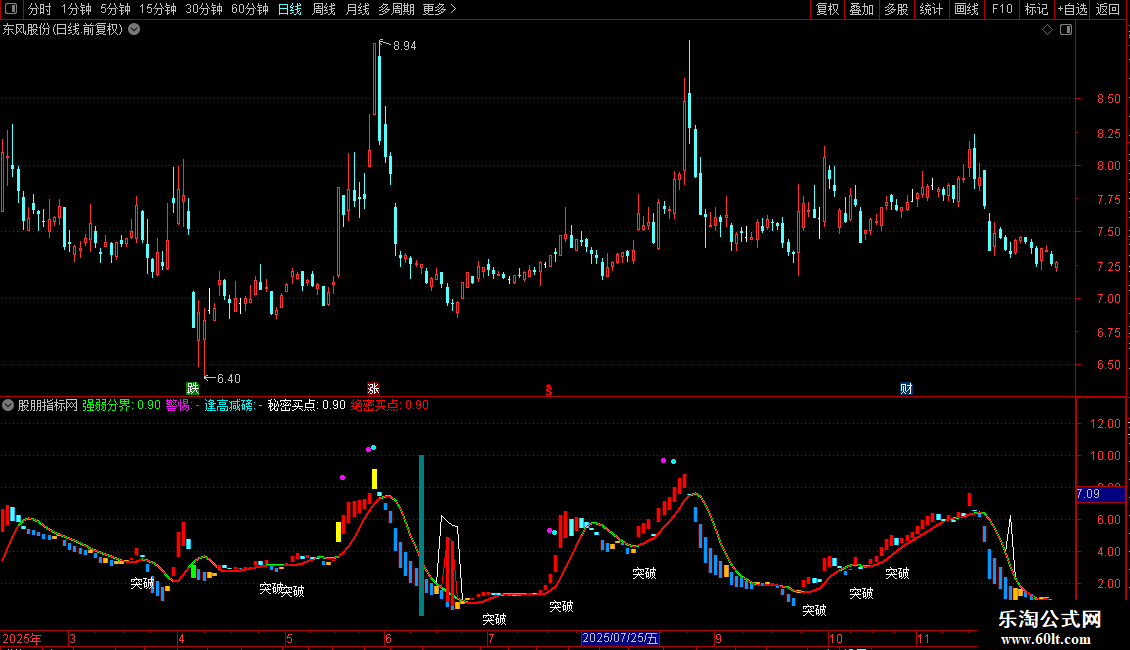Click the 强弱分界: 0.90 indicator label
This screenshot has width=1130, height=650.
coord(121,405)
